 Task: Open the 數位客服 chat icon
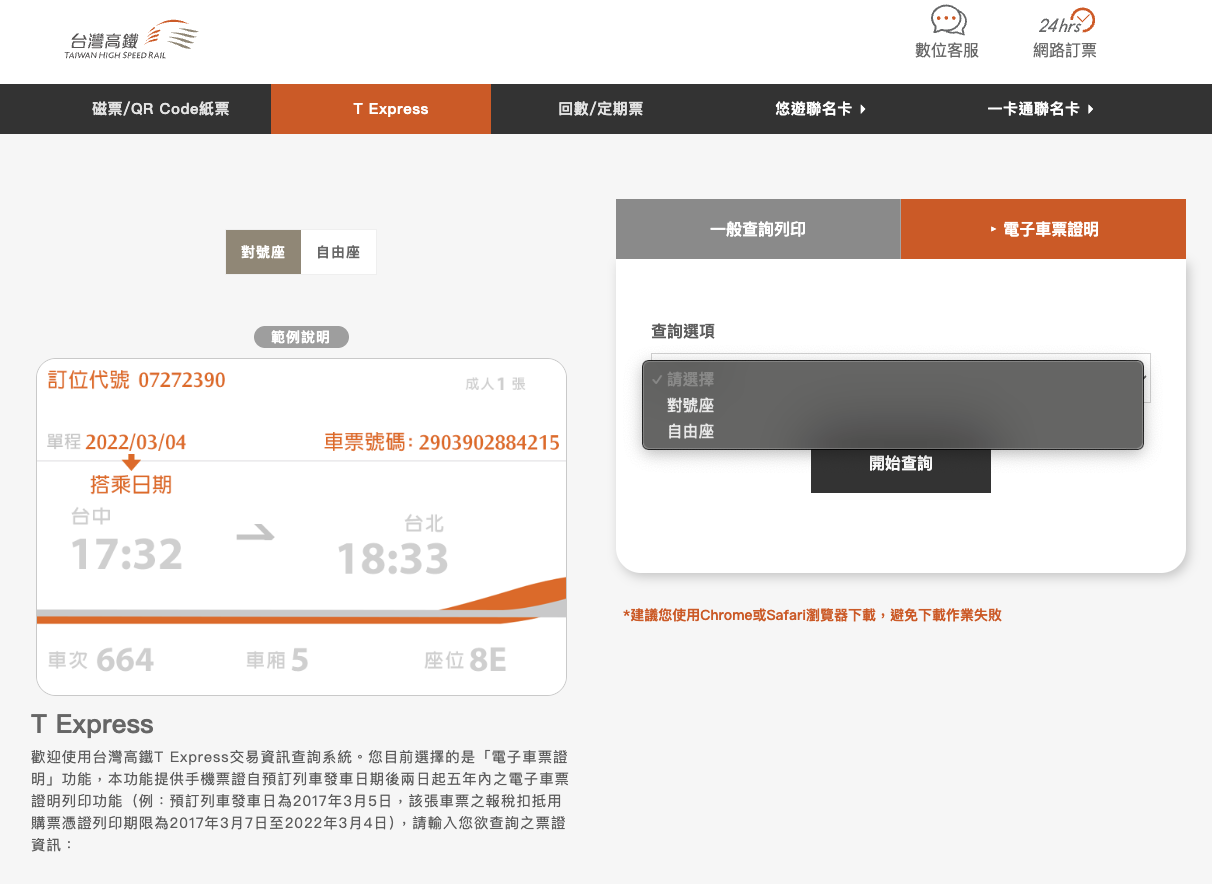point(947,22)
